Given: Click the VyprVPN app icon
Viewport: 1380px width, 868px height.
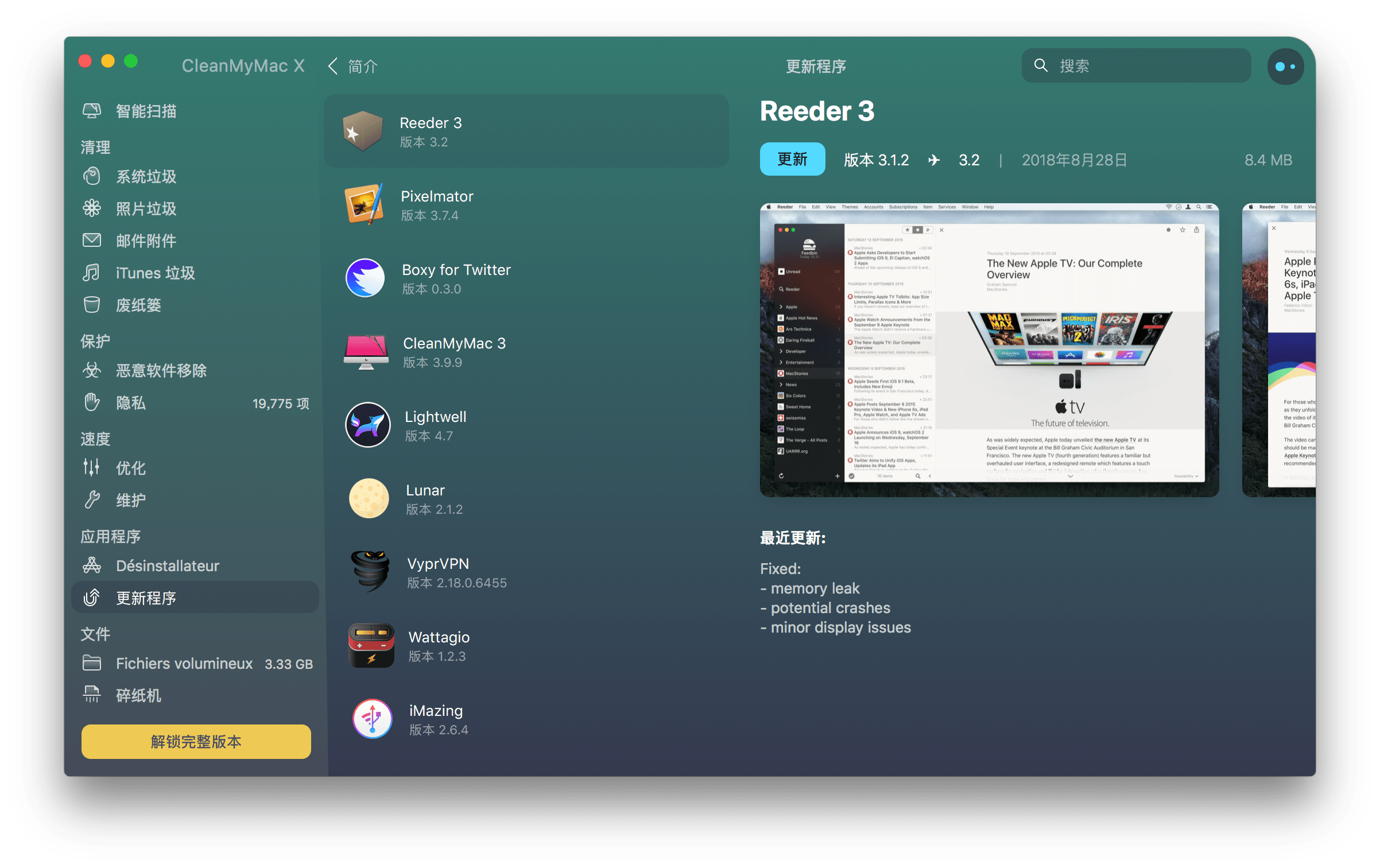Looking at the screenshot, I should pyautogui.click(x=370, y=571).
